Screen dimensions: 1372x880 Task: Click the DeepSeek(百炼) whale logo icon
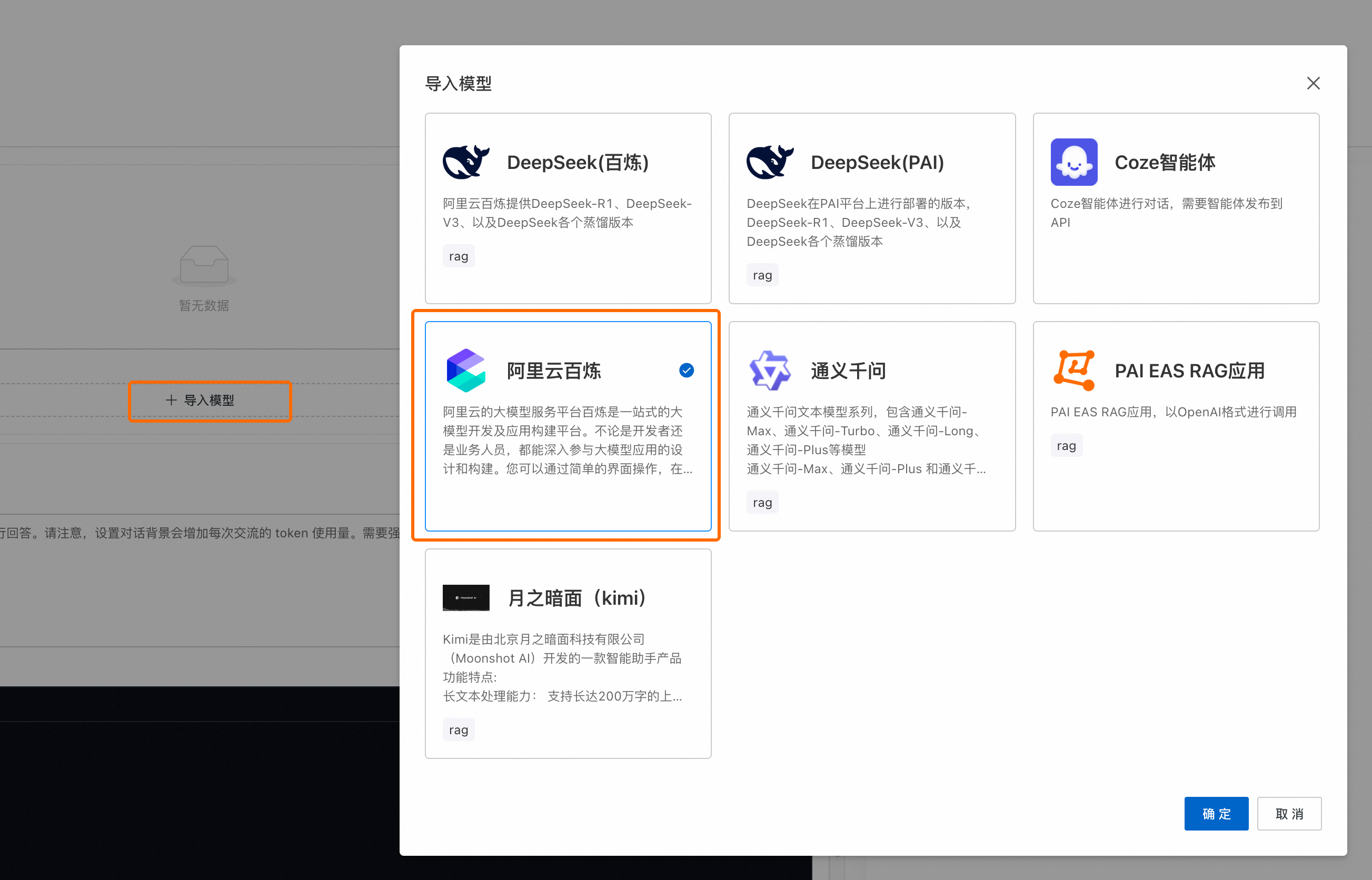click(466, 162)
